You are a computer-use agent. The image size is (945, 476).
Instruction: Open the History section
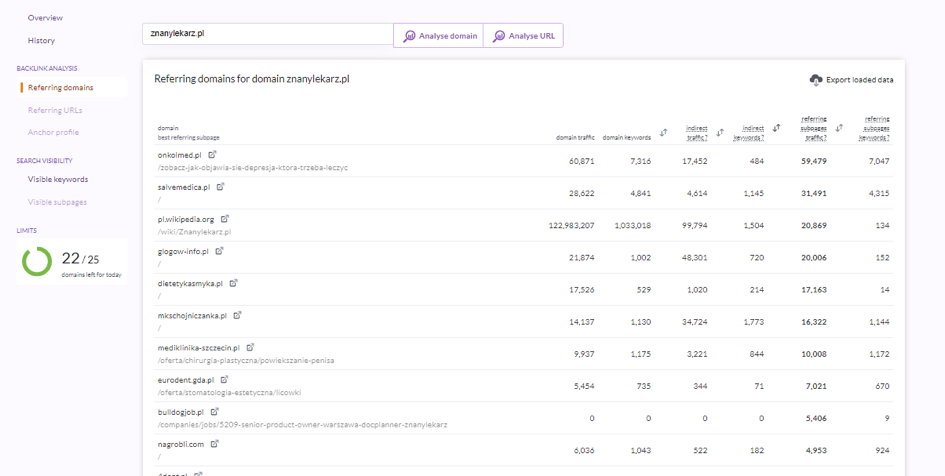[41, 40]
